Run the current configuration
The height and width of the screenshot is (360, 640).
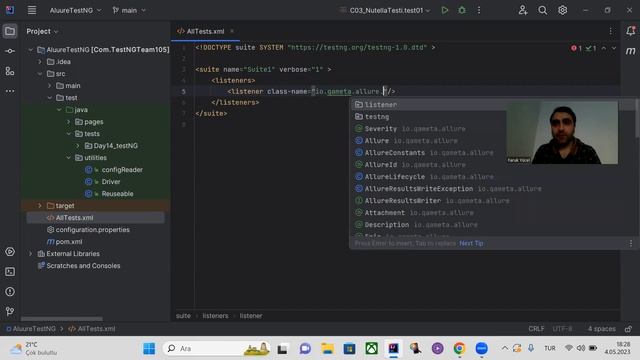click(444, 10)
